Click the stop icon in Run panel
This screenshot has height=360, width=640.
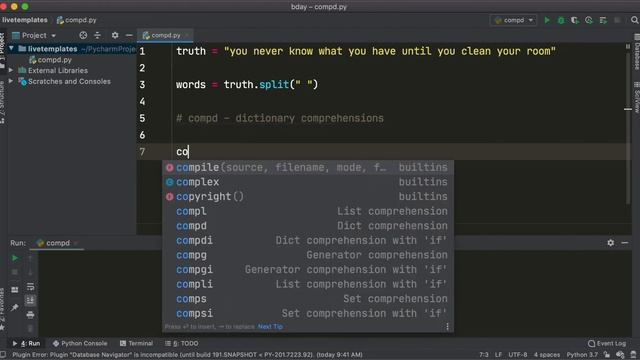pos(15,272)
